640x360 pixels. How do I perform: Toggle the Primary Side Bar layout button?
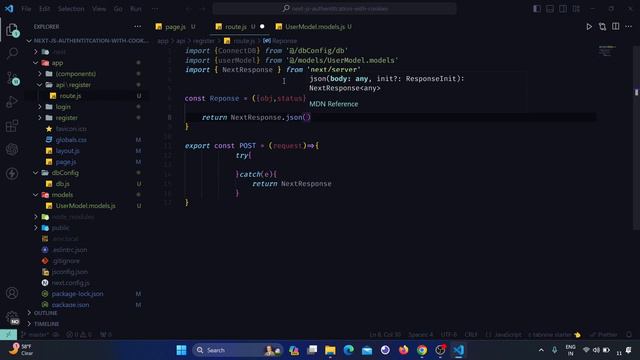point(537,9)
